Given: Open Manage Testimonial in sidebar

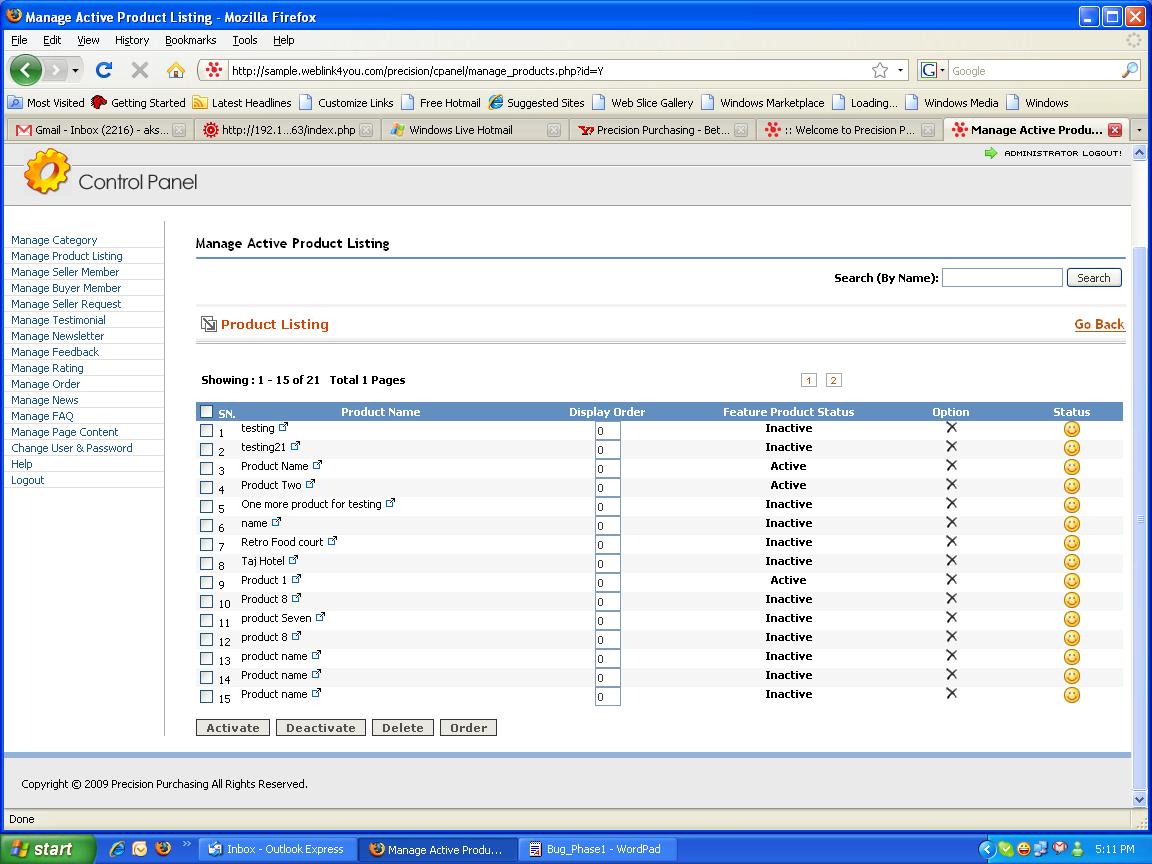Looking at the screenshot, I should pyautogui.click(x=58, y=320).
